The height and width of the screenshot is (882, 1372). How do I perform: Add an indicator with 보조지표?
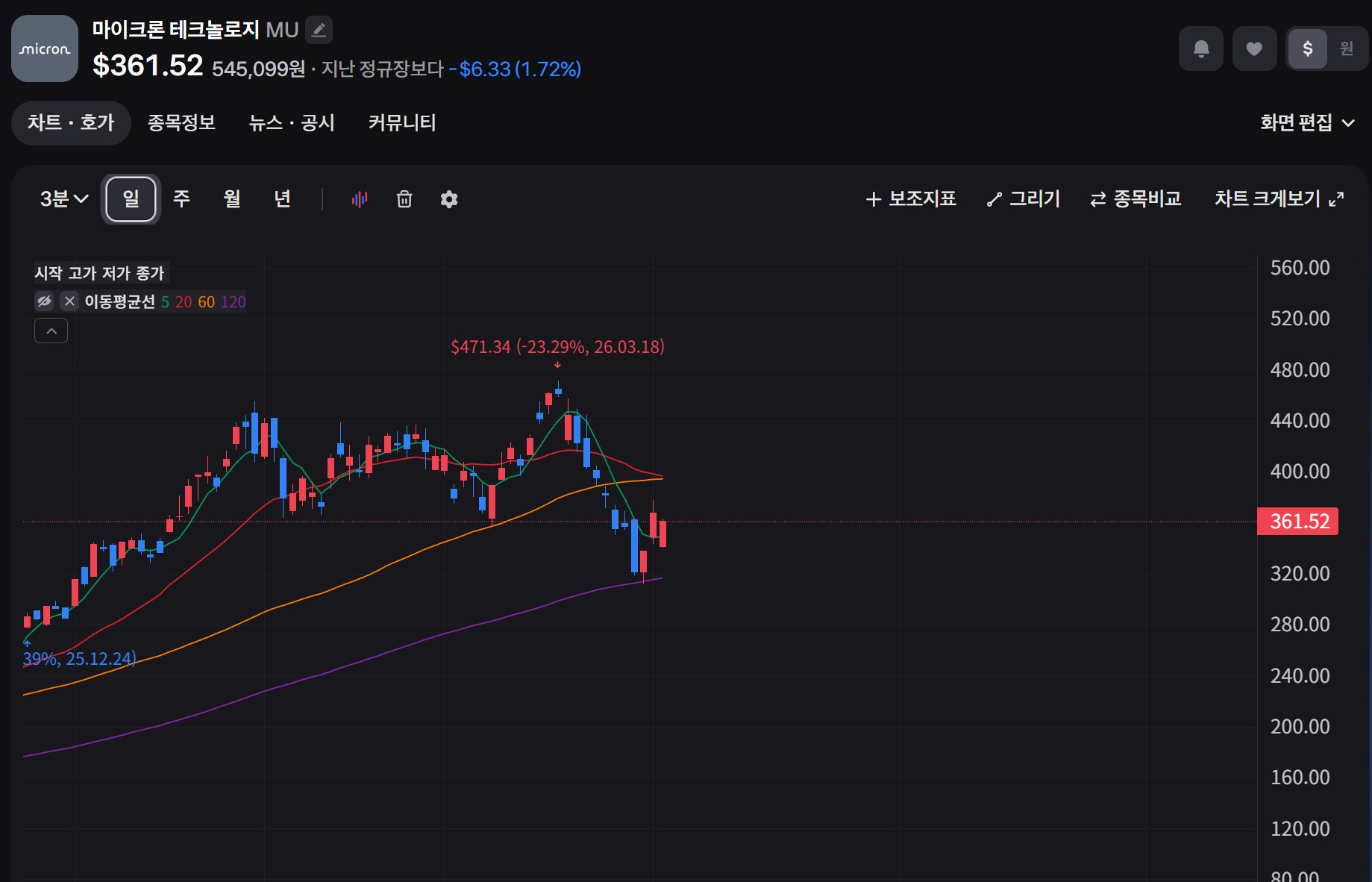pyautogui.click(x=911, y=198)
